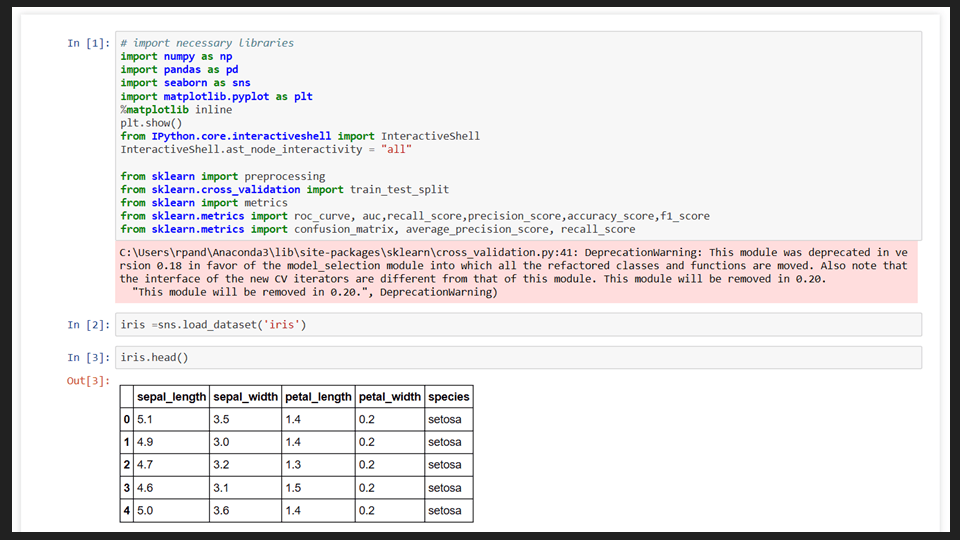The width and height of the screenshot is (960, 540).
Task: Click sepal_length value 5.1
Action: pos(171,419)
